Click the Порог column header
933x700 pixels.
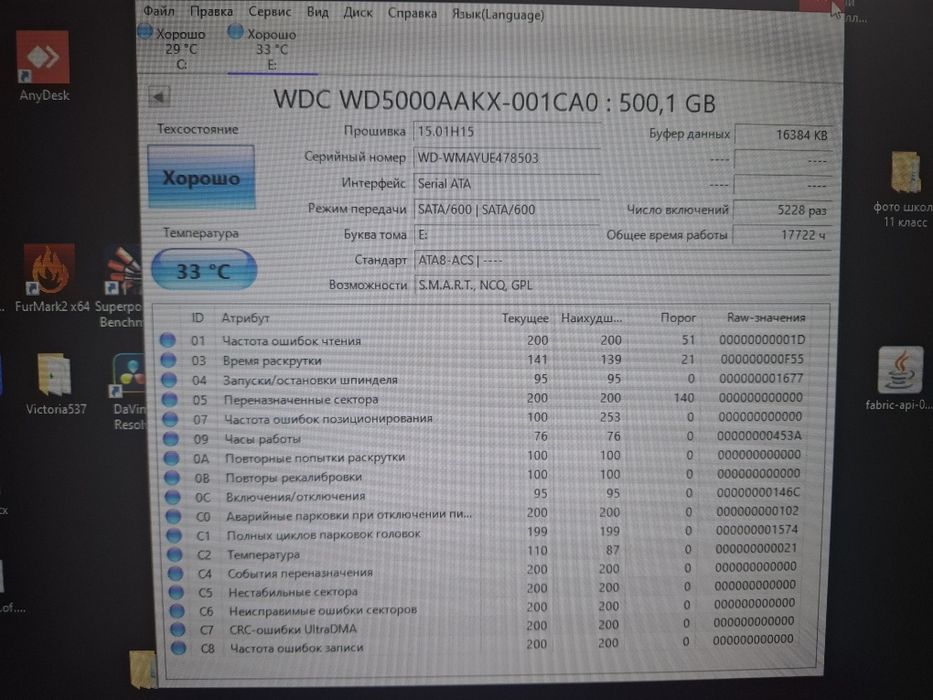(x=678, y=318)
